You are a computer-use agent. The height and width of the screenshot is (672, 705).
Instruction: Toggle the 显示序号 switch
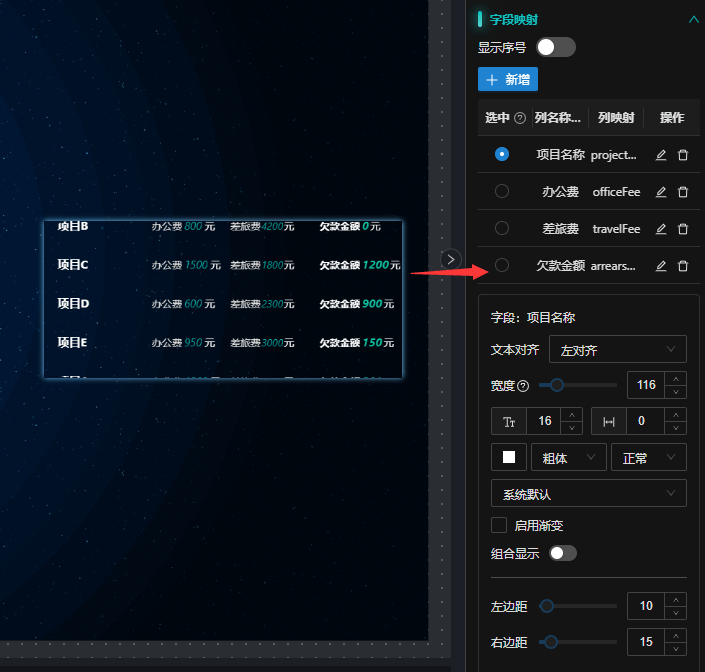556,47
